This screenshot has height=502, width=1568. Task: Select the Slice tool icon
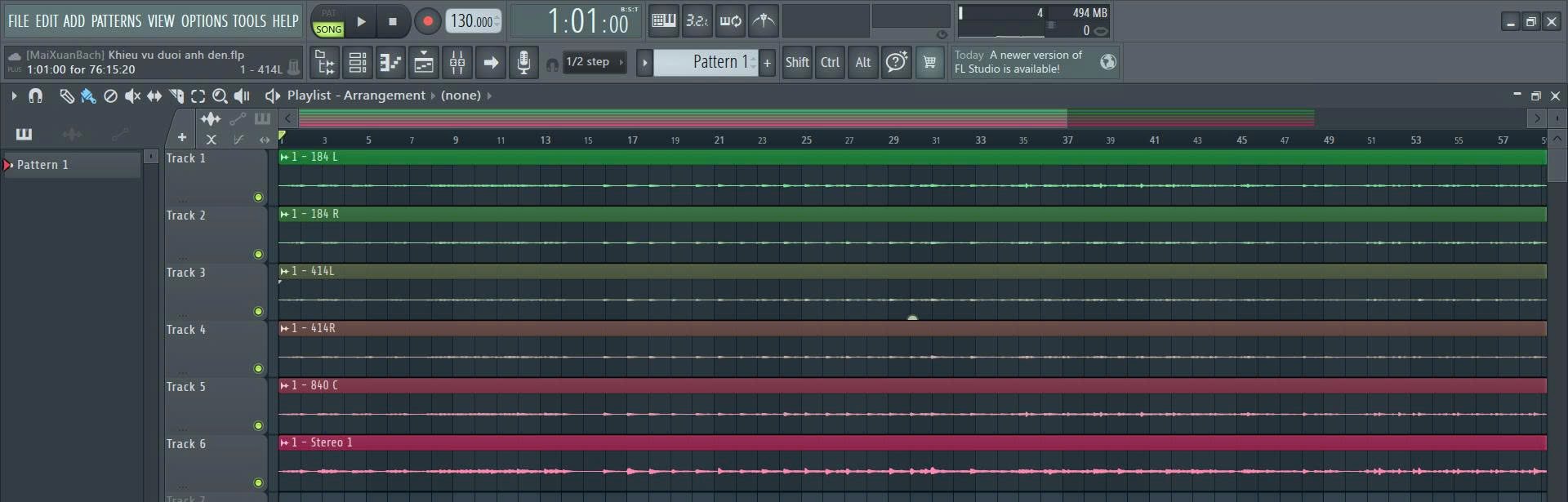pyautogui.click(x=176, y=96)
